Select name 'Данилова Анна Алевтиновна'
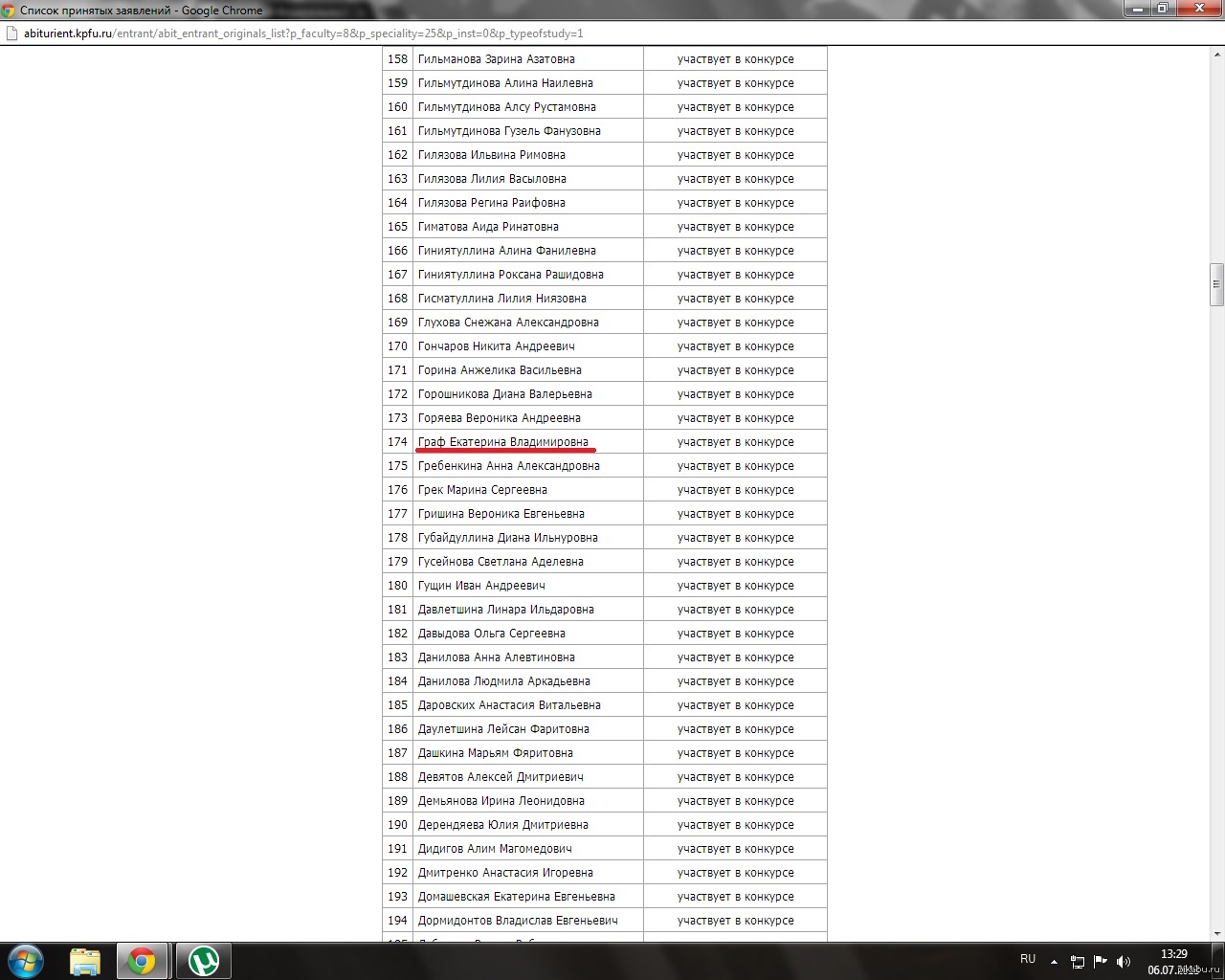 point(497,657)
